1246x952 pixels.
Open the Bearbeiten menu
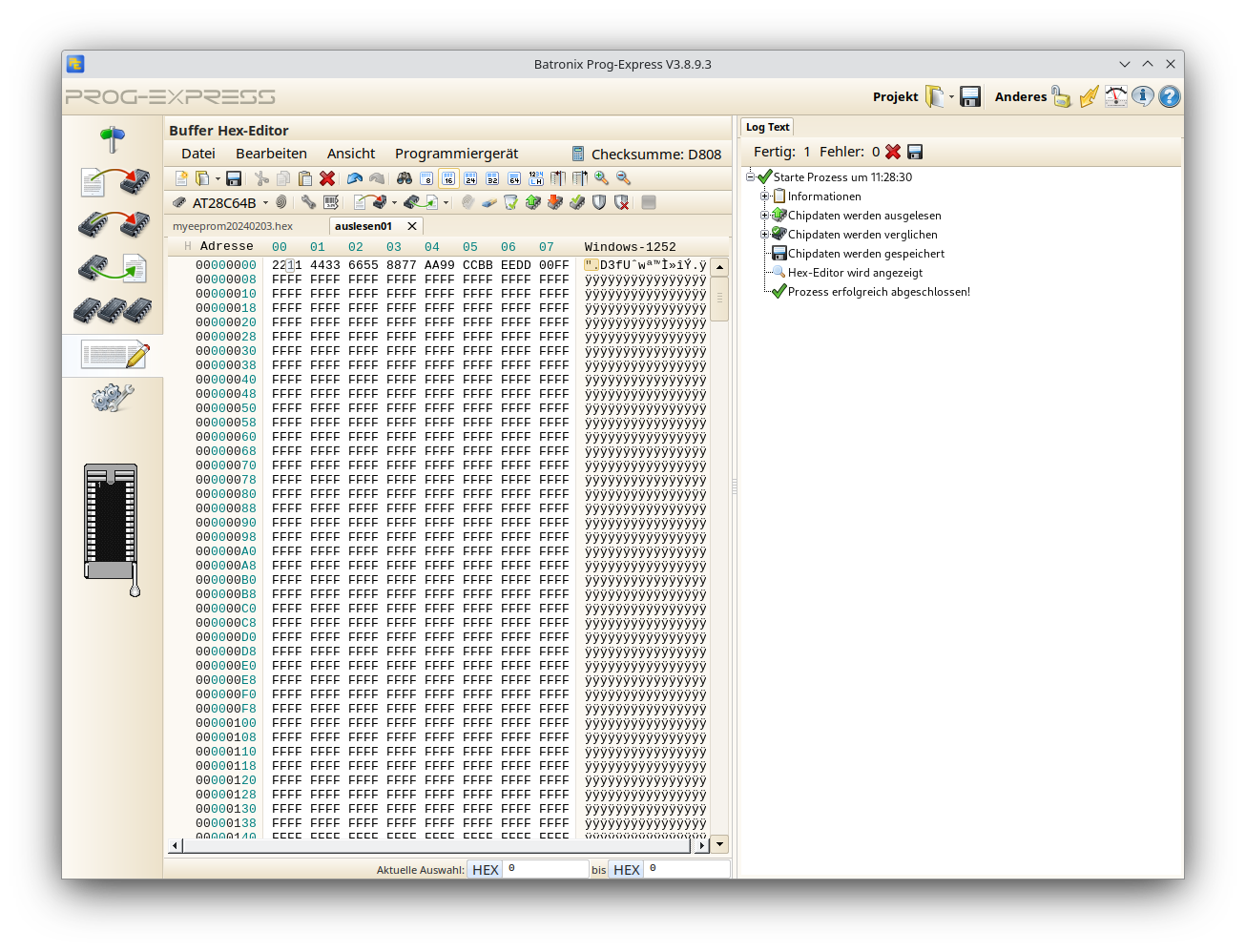pyautogui.click(x=271, y=153)
